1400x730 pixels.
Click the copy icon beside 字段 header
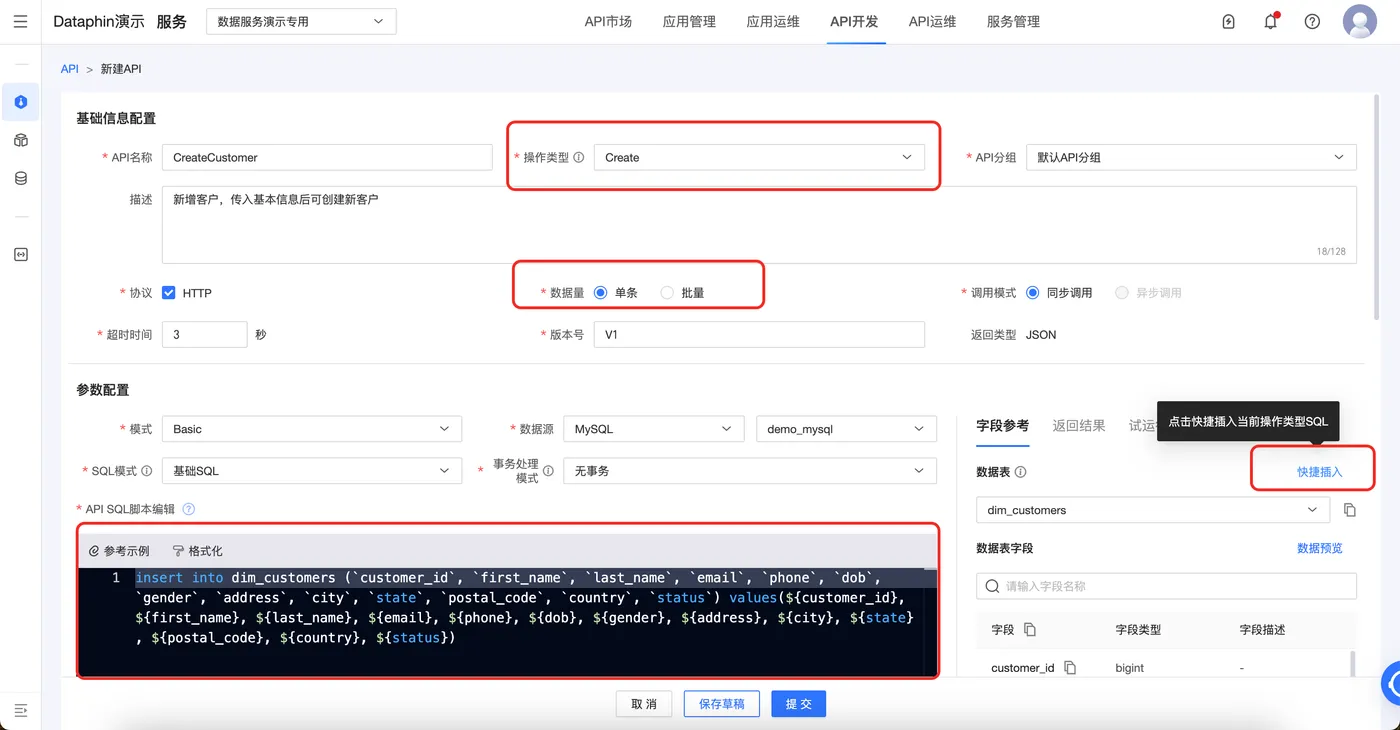(1030, 630)
